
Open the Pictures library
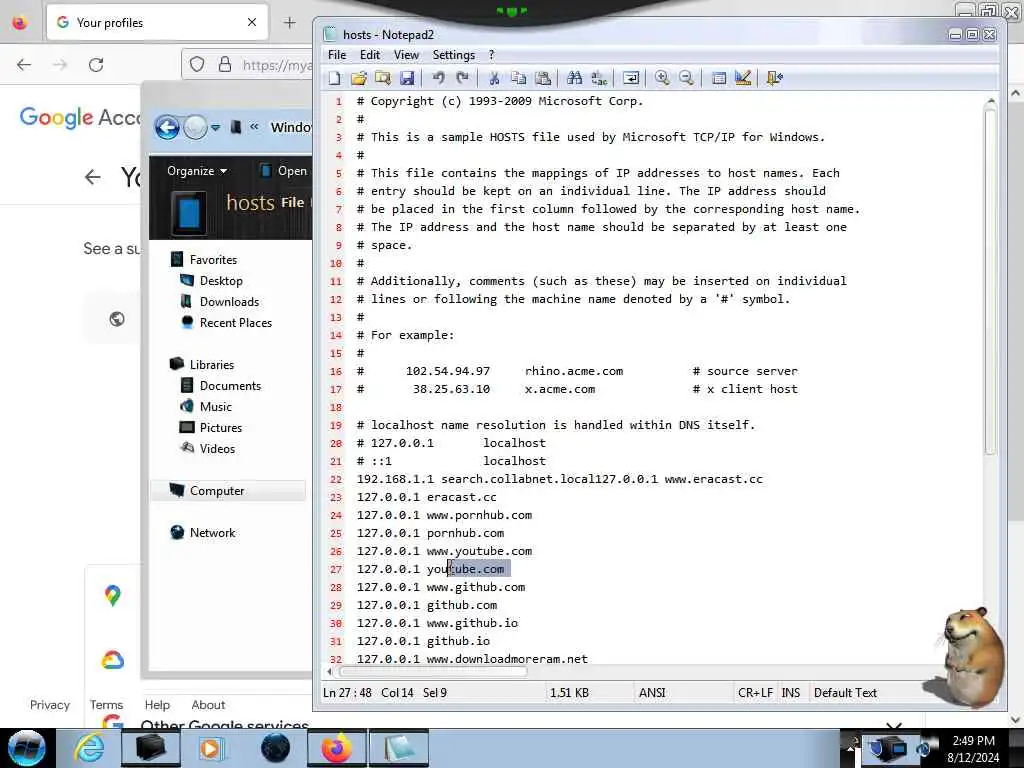point(211,427)
